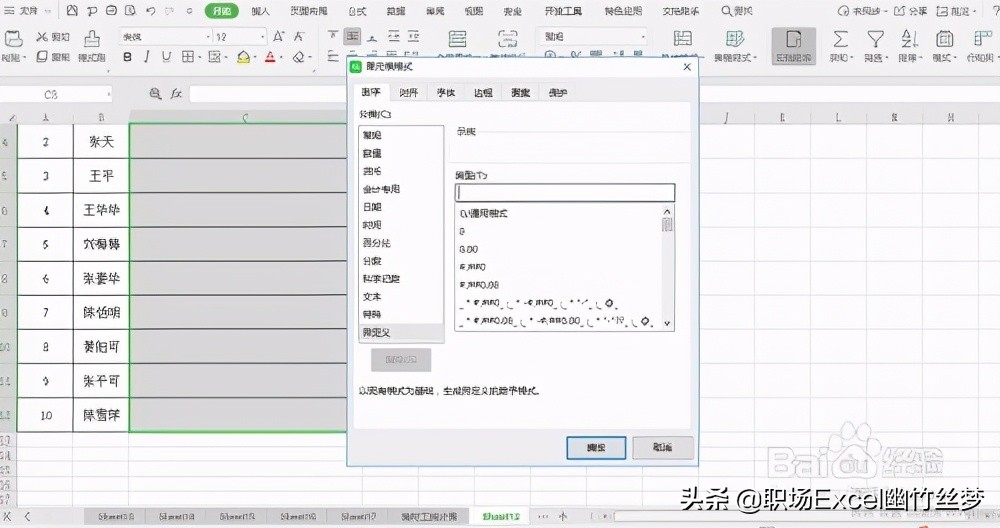Screen dimensions: 1000x528
Task: Click the highlighted Middle Align icon
Action: (353, 36)
